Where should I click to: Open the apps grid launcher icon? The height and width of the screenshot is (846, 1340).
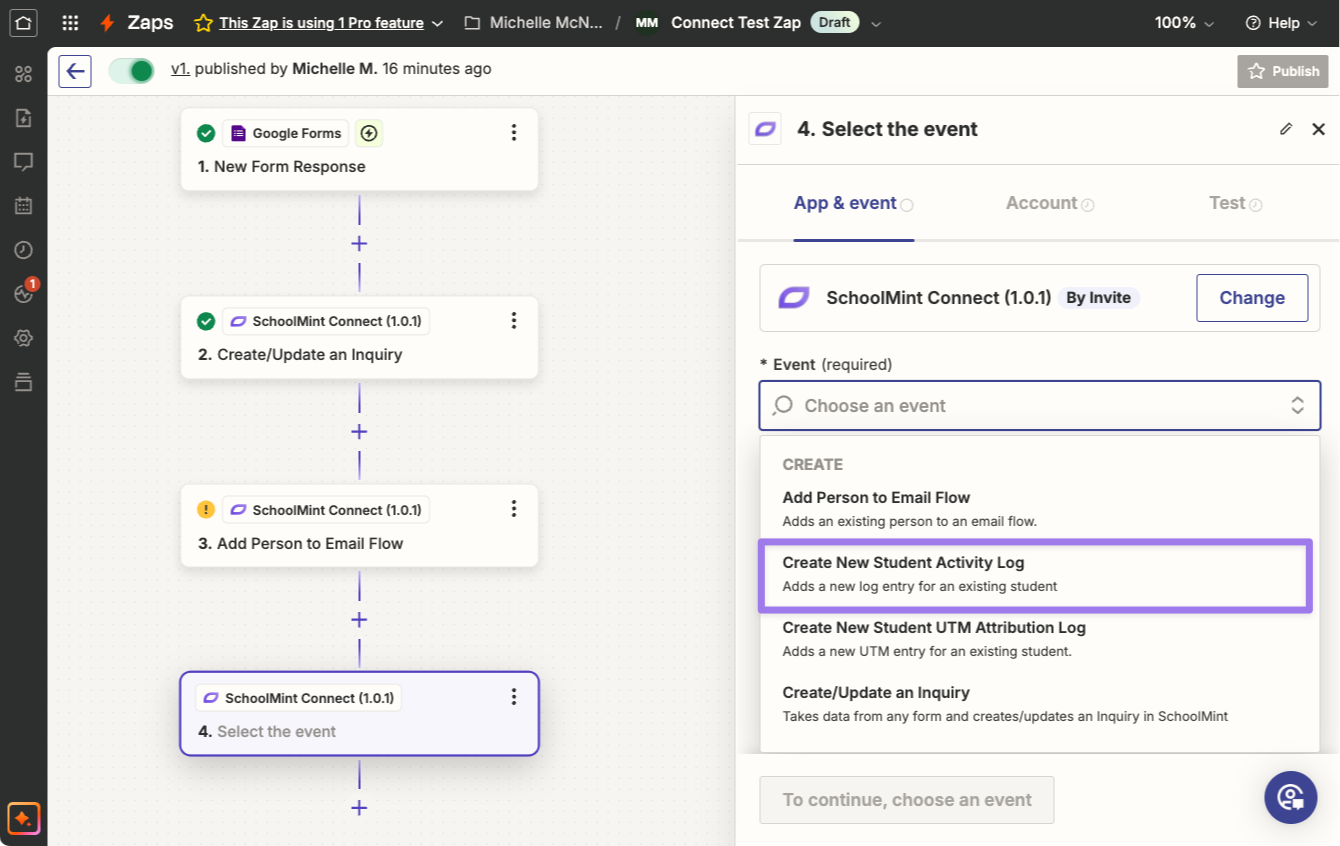click(70, 23)
